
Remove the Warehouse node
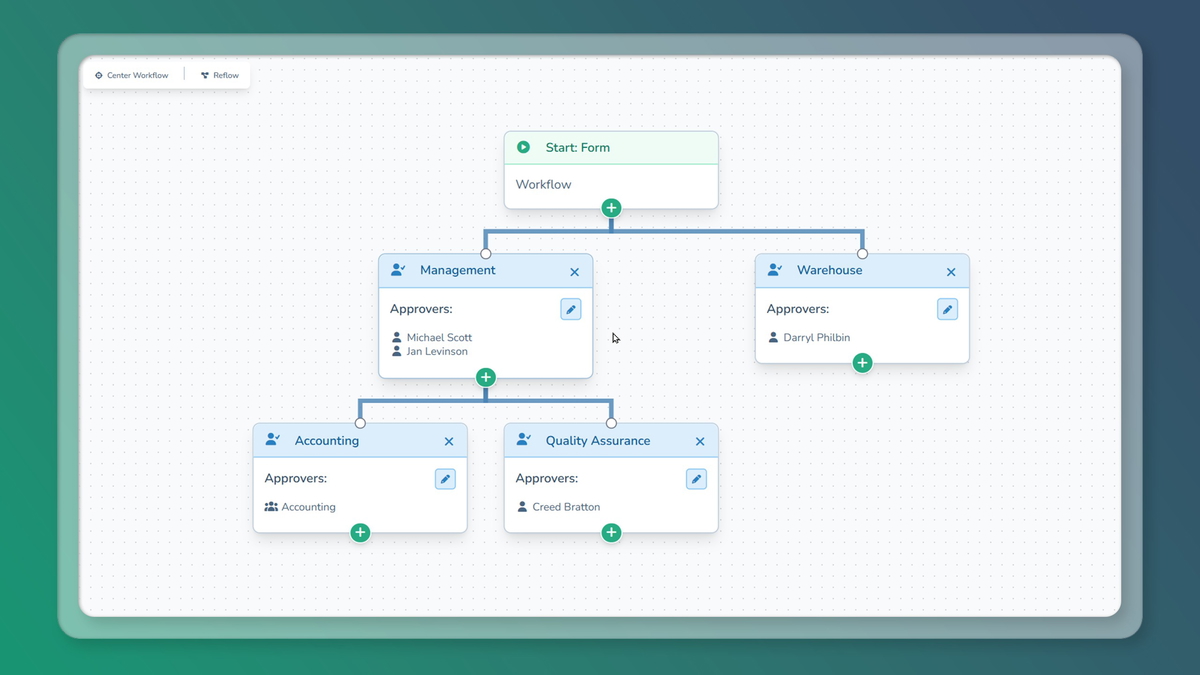coord(951,272)
